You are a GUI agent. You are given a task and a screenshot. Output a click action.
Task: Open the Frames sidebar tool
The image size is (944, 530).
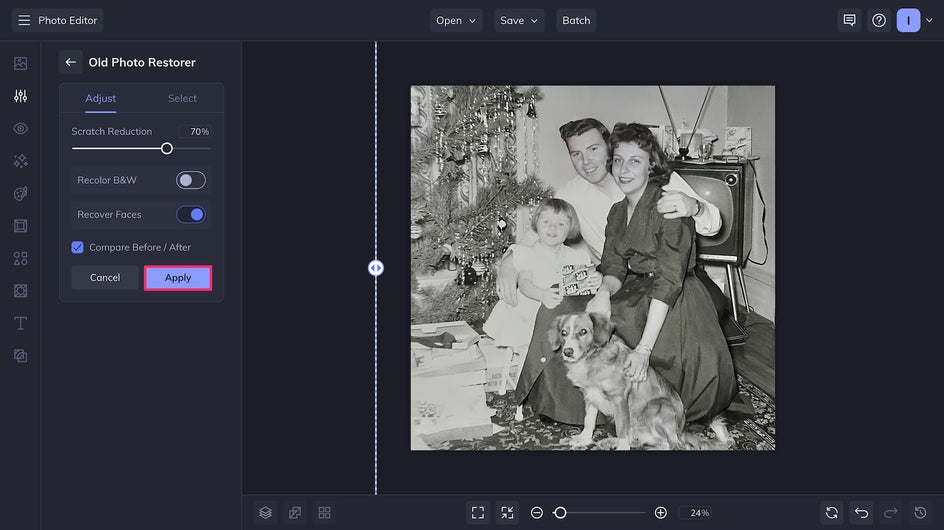click(x=20, y=226)
